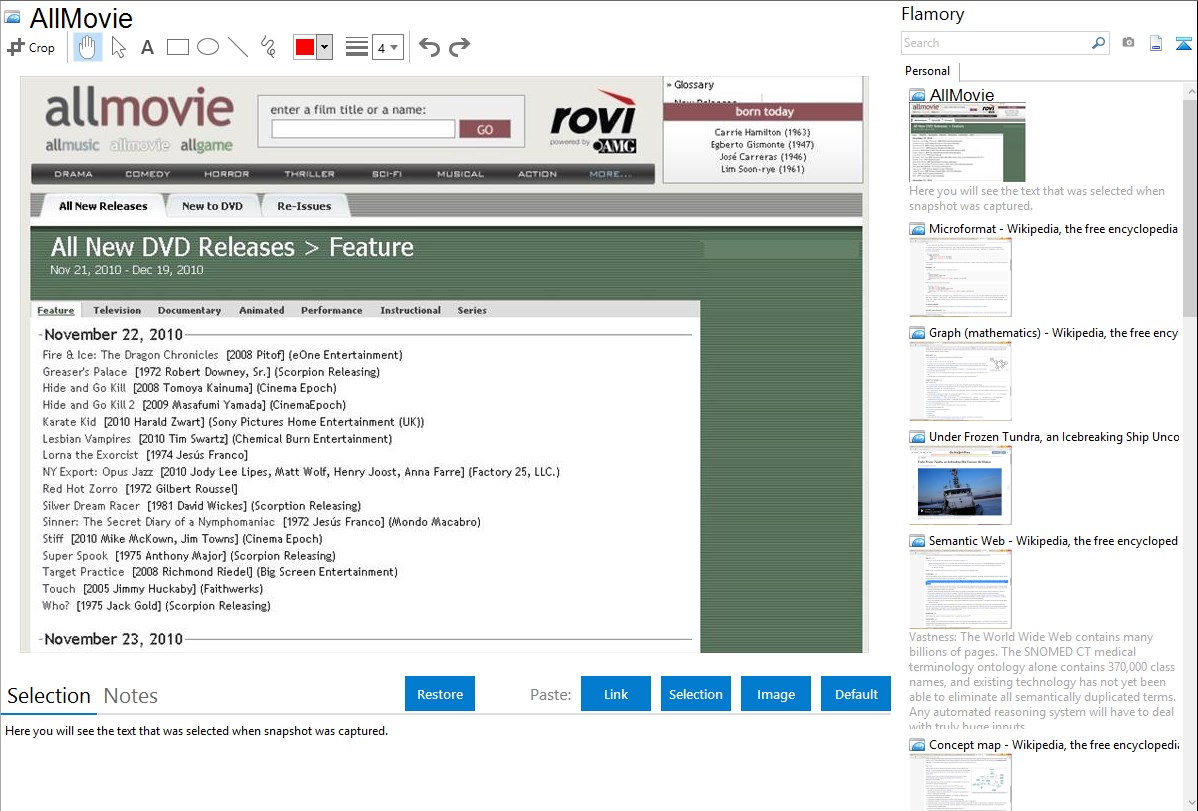The height and width of the screenshot is (811, 1198).
Task: Select the text annotation tool
Action: tap(147, 47)
